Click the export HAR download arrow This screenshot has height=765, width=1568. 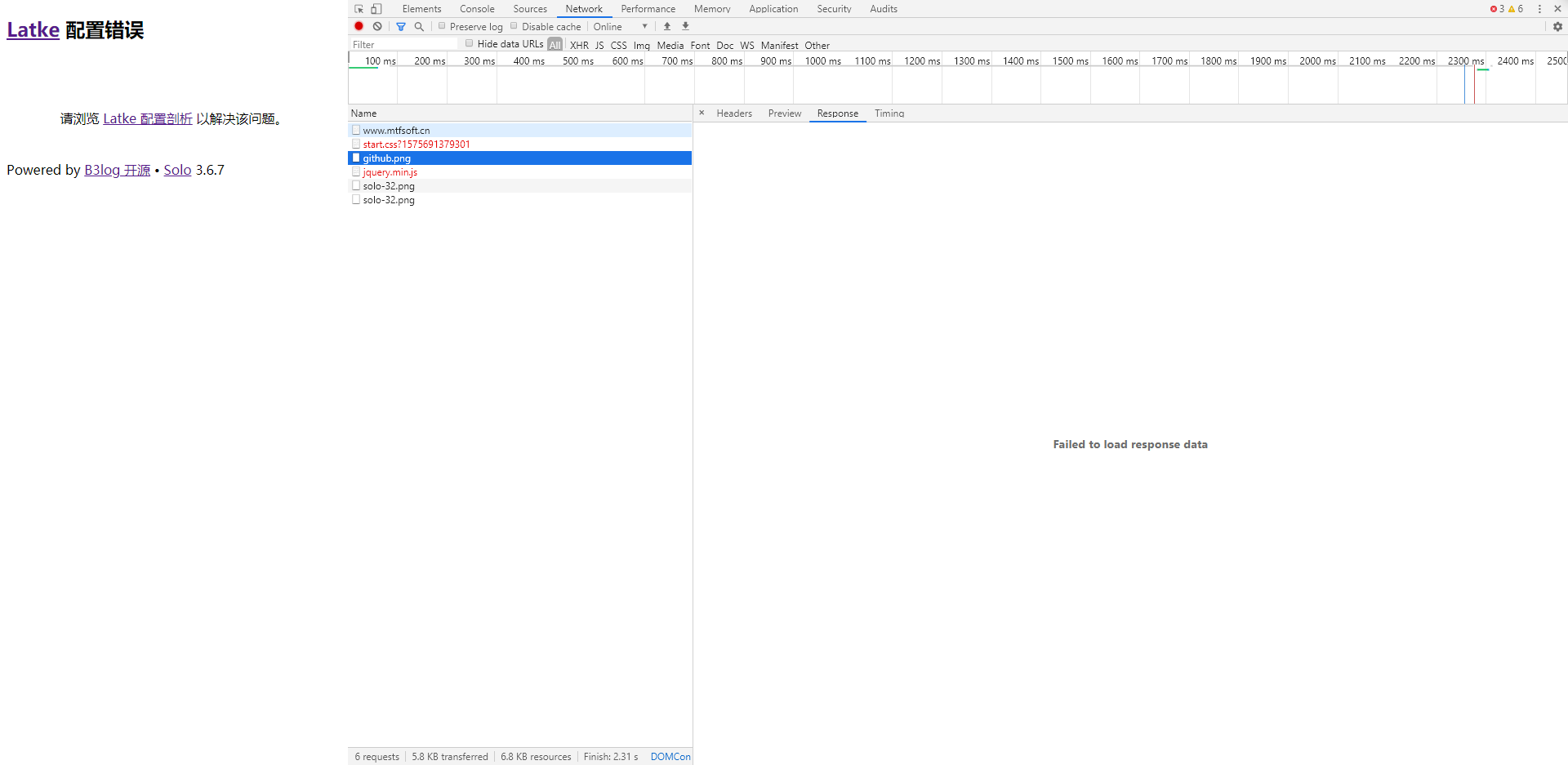[x=685, y=26]
